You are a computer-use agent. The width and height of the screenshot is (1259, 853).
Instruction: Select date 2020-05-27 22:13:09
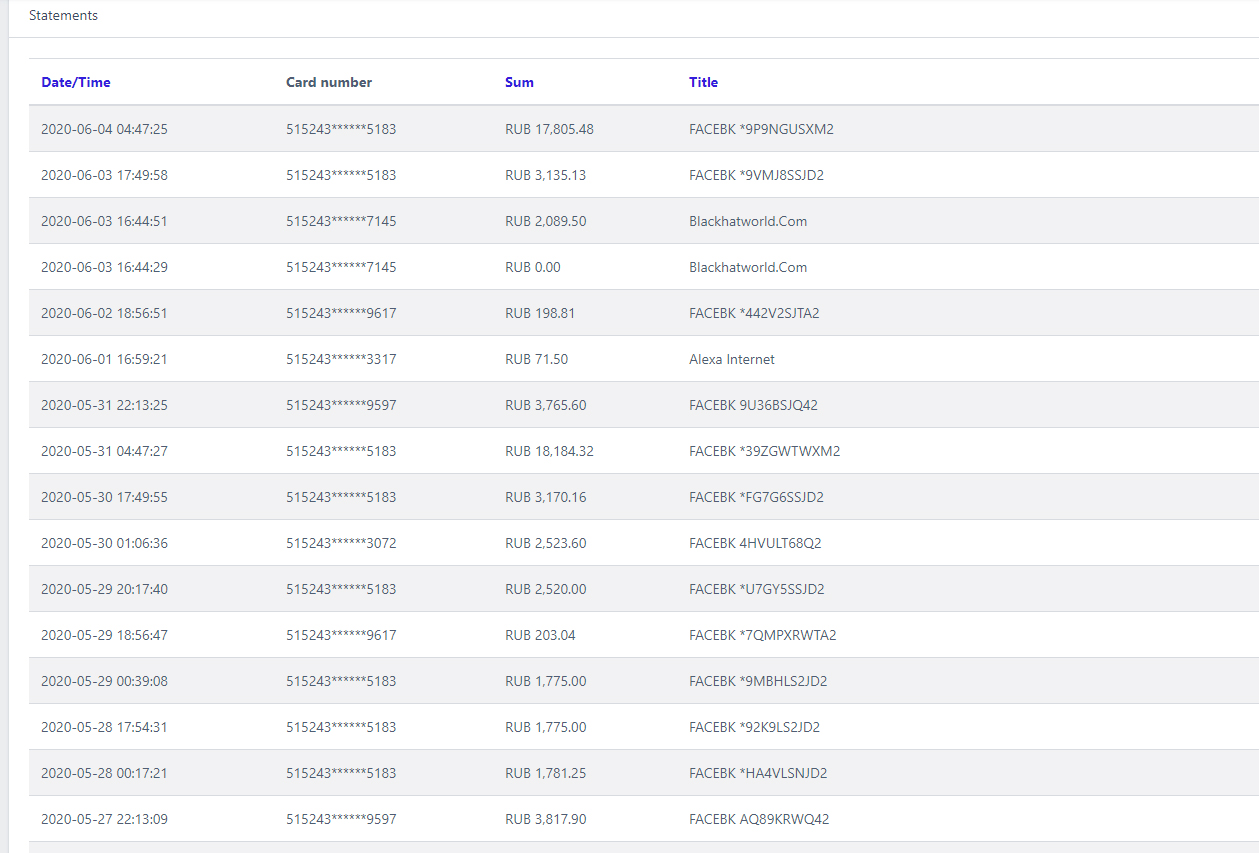tap(104, 819)
